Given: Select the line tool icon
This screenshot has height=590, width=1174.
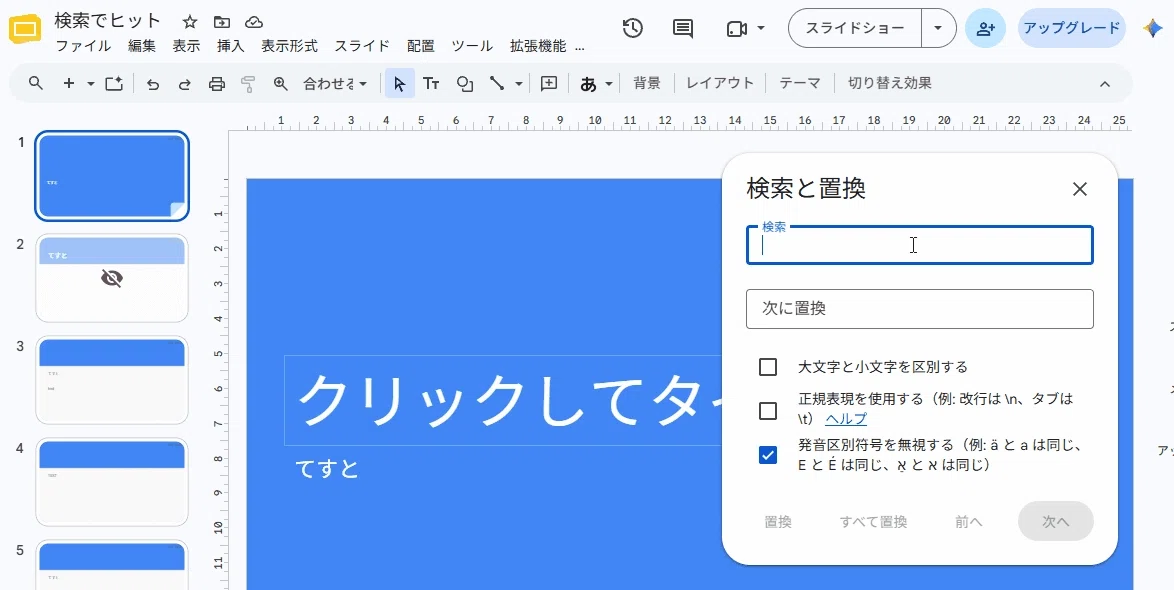Looking at the screenshot, I should click(496, 83).
